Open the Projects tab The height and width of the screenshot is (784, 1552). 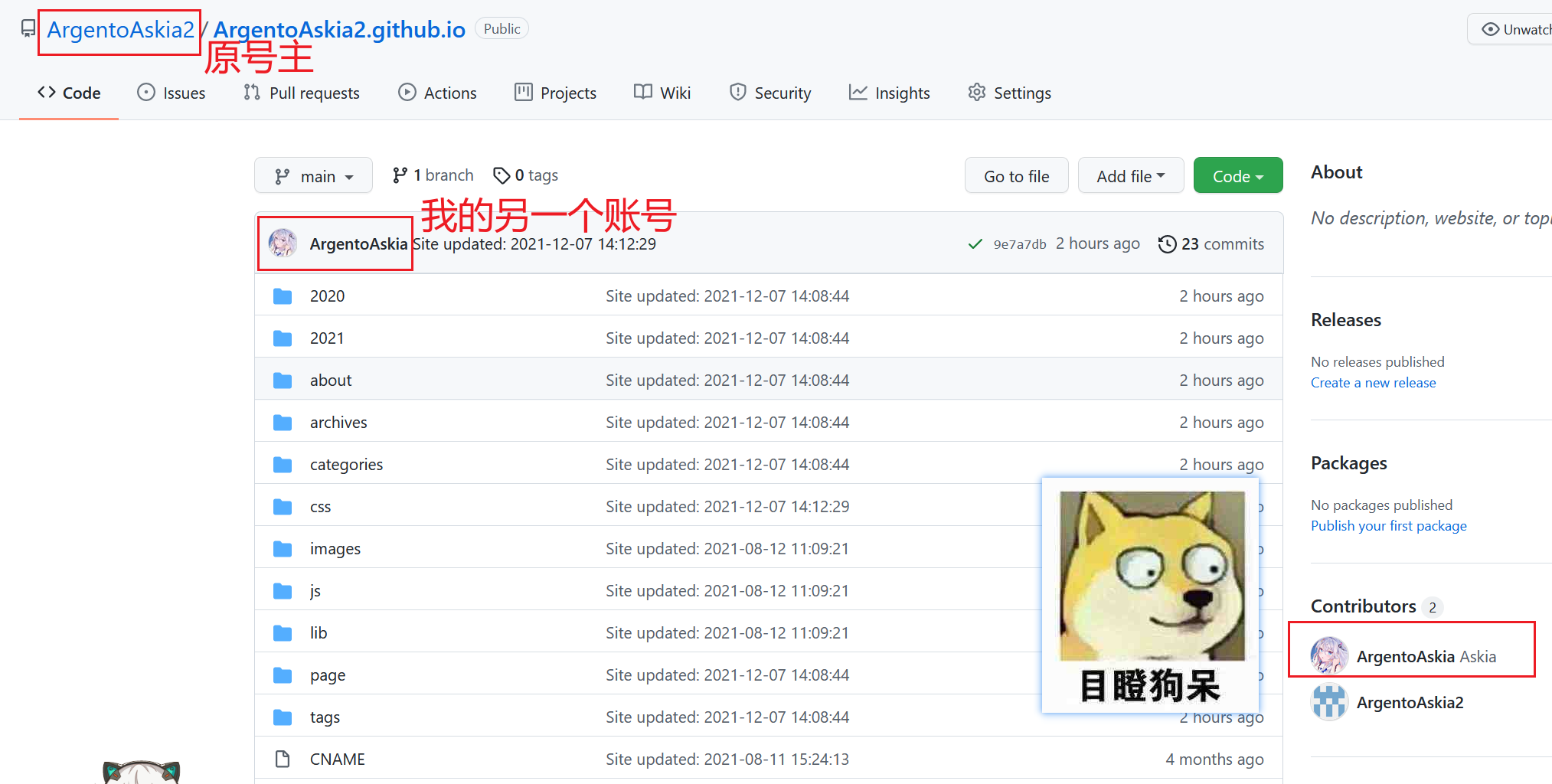click(x=555, y=93)
